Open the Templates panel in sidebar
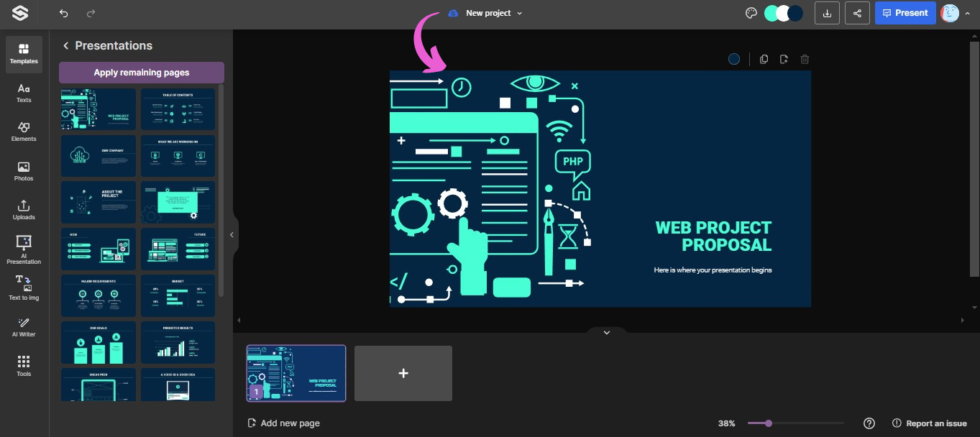 [23, 54]
